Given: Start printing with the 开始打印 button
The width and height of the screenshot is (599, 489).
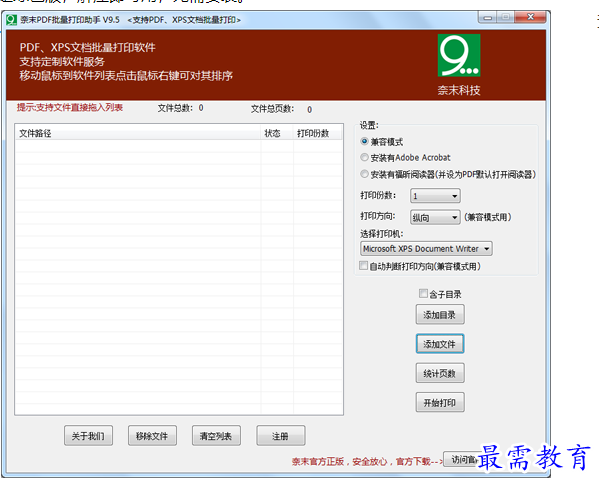Looking at the screenshot, I should pos(440,402).
